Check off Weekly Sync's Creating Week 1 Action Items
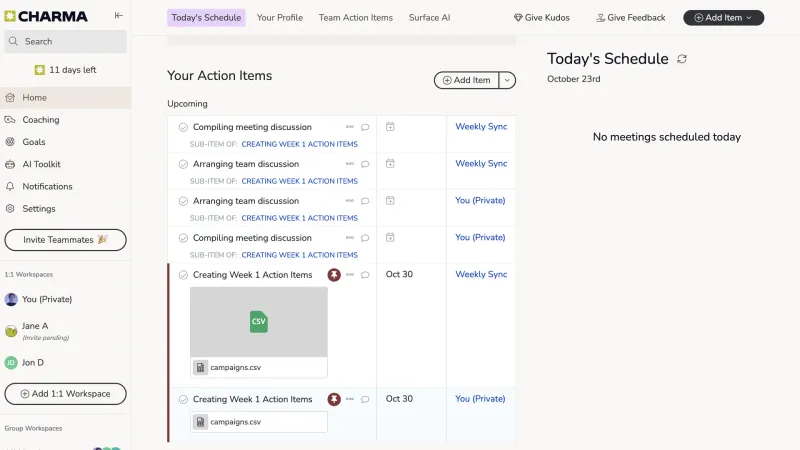Screen dimensions: 800x450 pyautogui.click(x=183, y=275)
